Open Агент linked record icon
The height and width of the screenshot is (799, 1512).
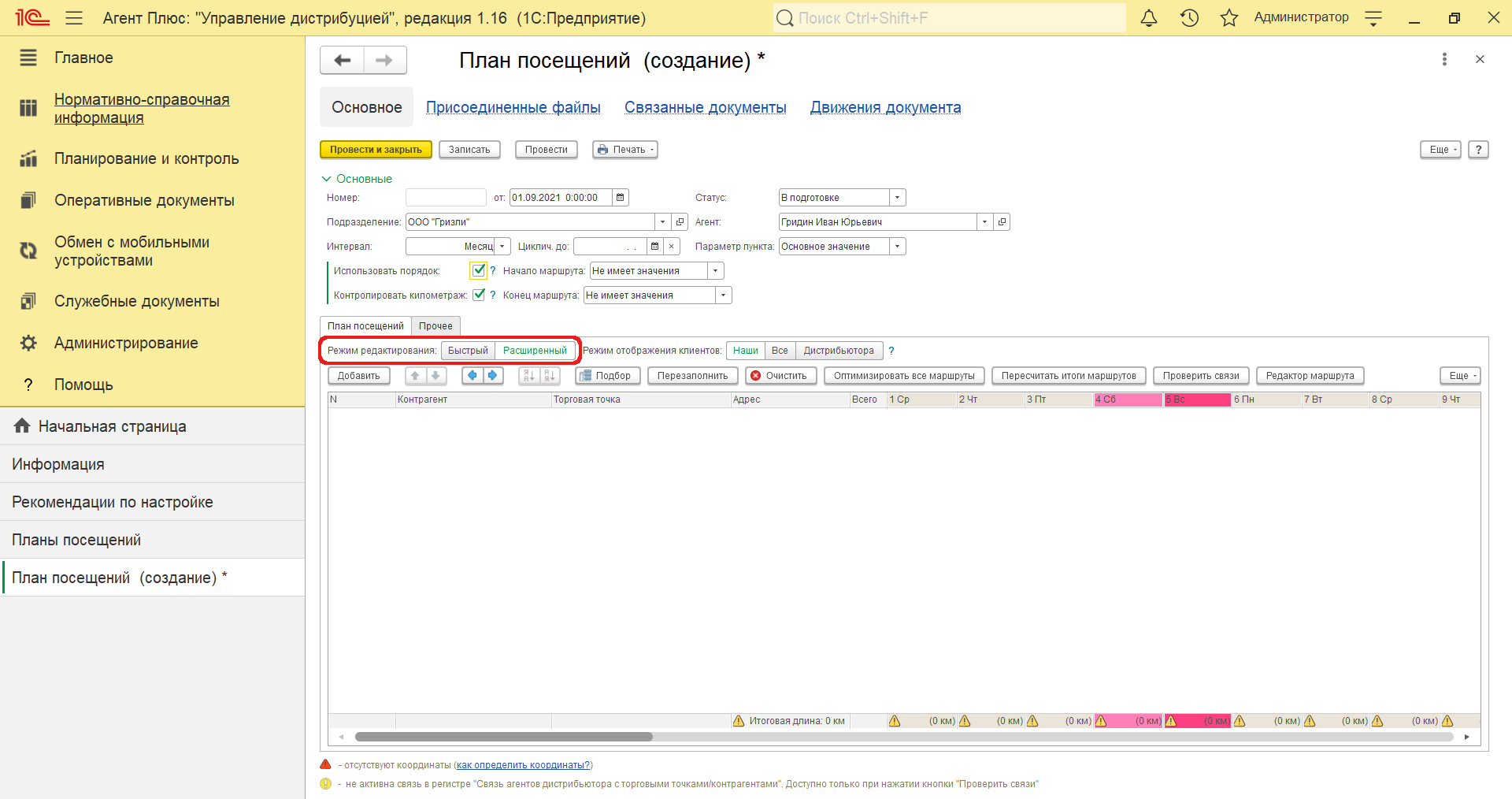(x=1002, y=222)
